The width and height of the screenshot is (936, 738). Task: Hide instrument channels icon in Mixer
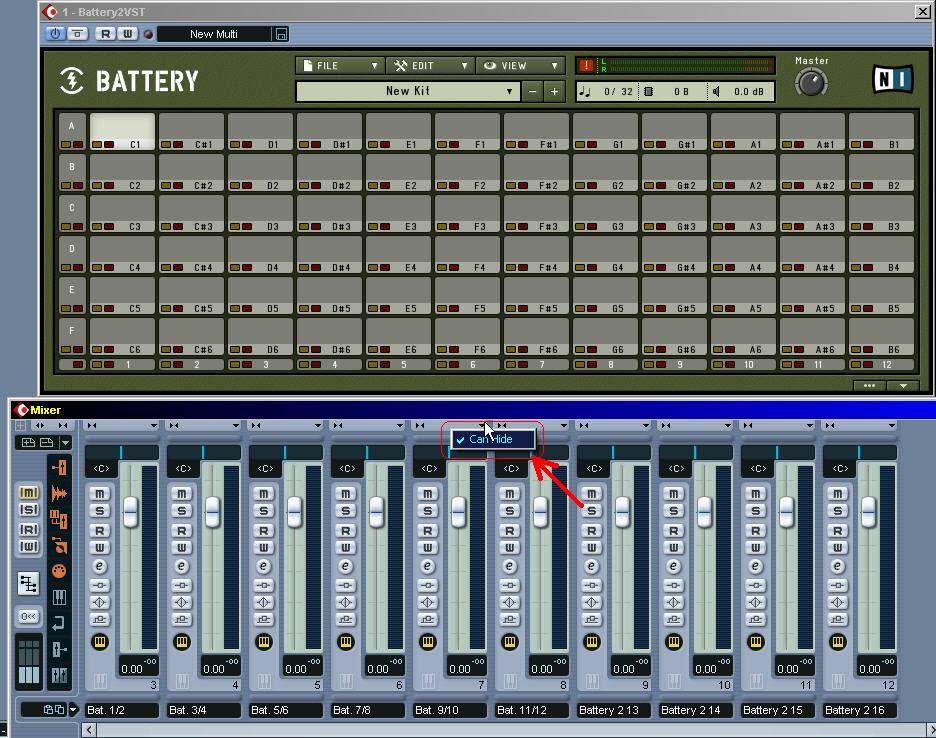pyautogui.click(x=59, y=545)
